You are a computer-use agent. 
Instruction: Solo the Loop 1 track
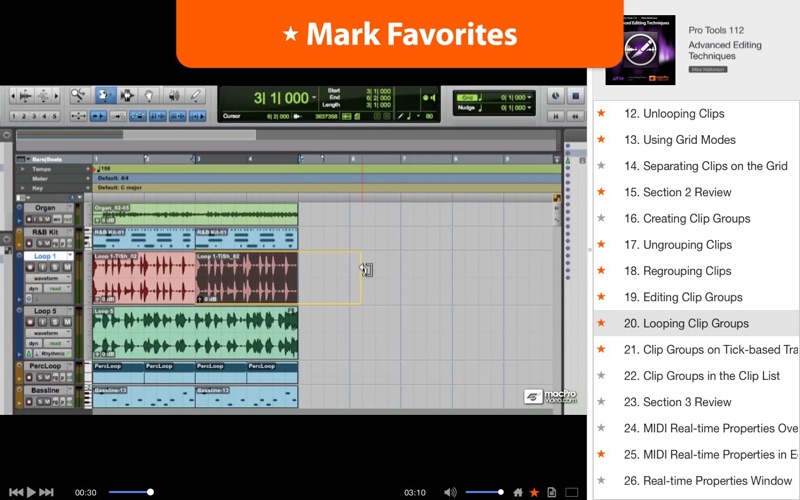55,267
